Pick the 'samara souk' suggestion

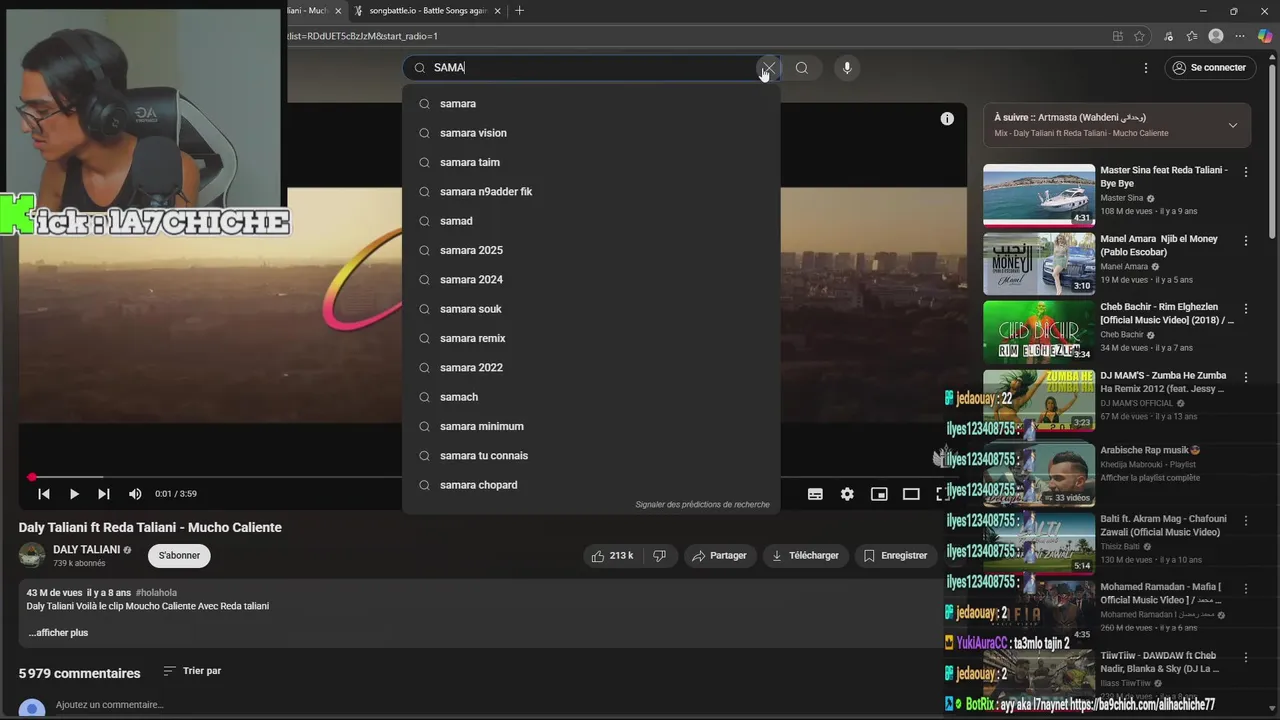(x=591, y=309)
